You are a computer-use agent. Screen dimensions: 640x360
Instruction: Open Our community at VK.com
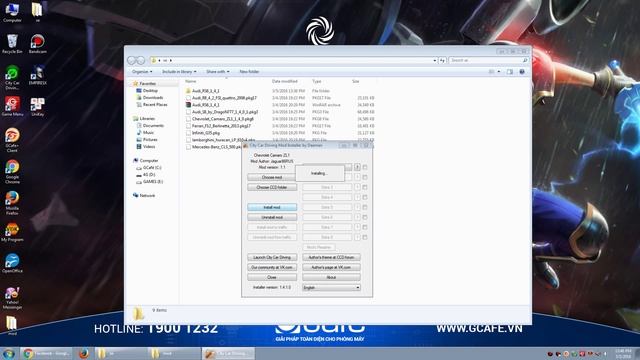point(272,267)
